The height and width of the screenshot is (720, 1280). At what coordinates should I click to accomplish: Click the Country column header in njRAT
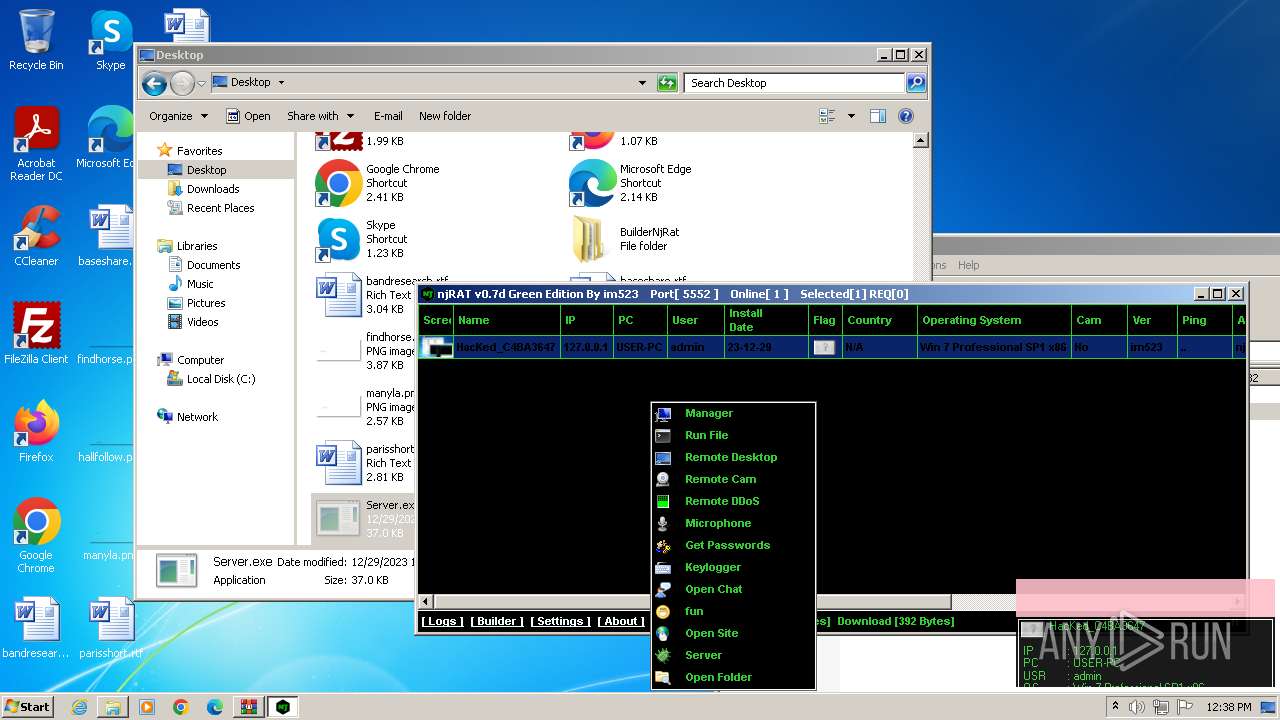click(878, 320)
